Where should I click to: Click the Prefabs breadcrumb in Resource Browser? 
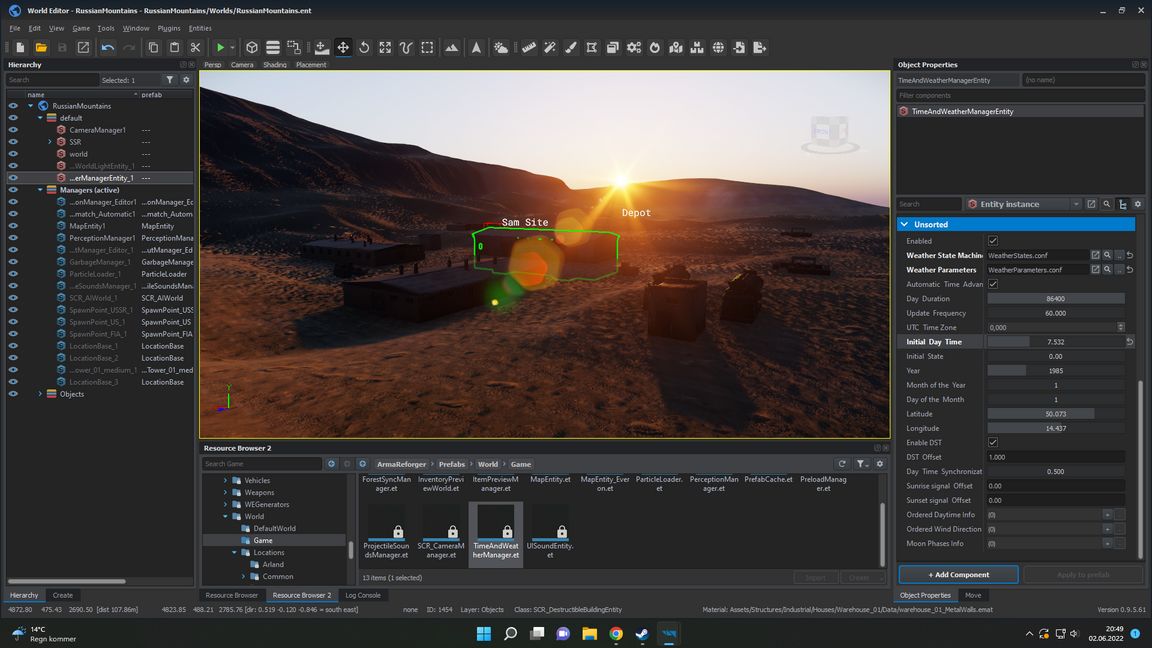pyautogui.click(x=451, y=464)
